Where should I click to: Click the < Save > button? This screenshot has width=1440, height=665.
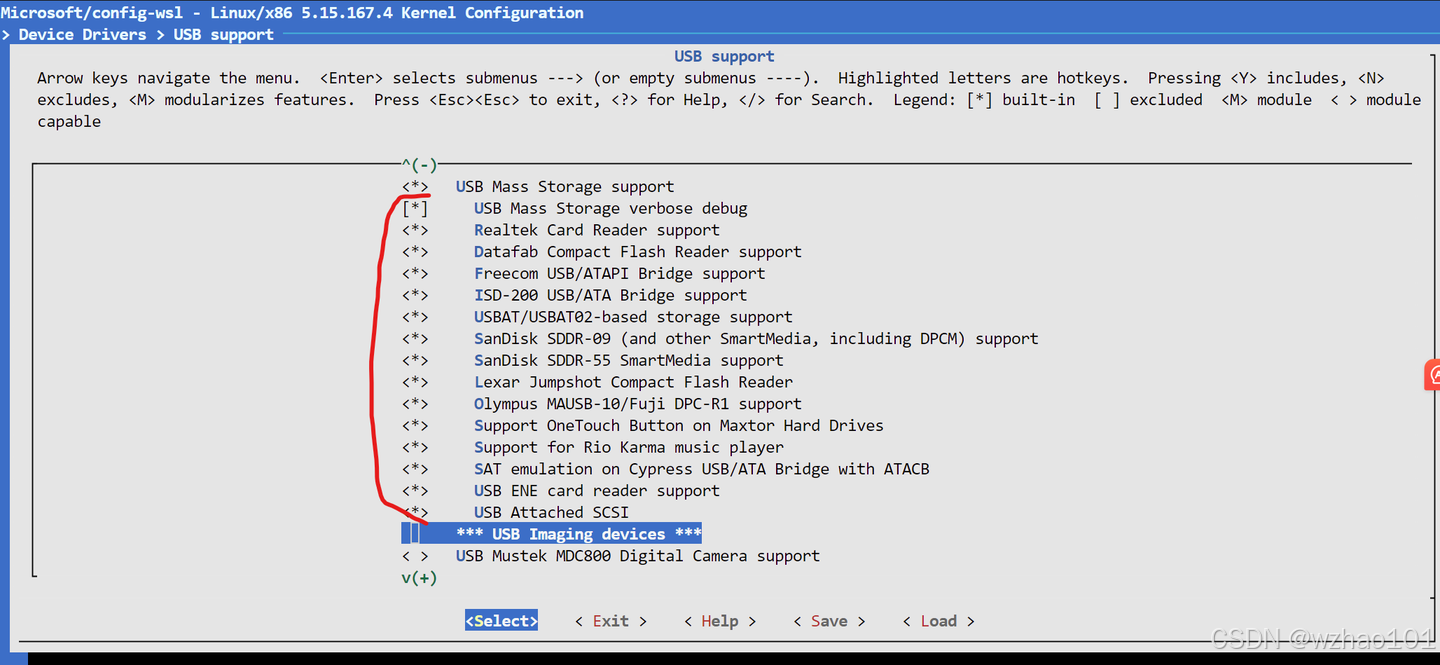pos(829,621)
